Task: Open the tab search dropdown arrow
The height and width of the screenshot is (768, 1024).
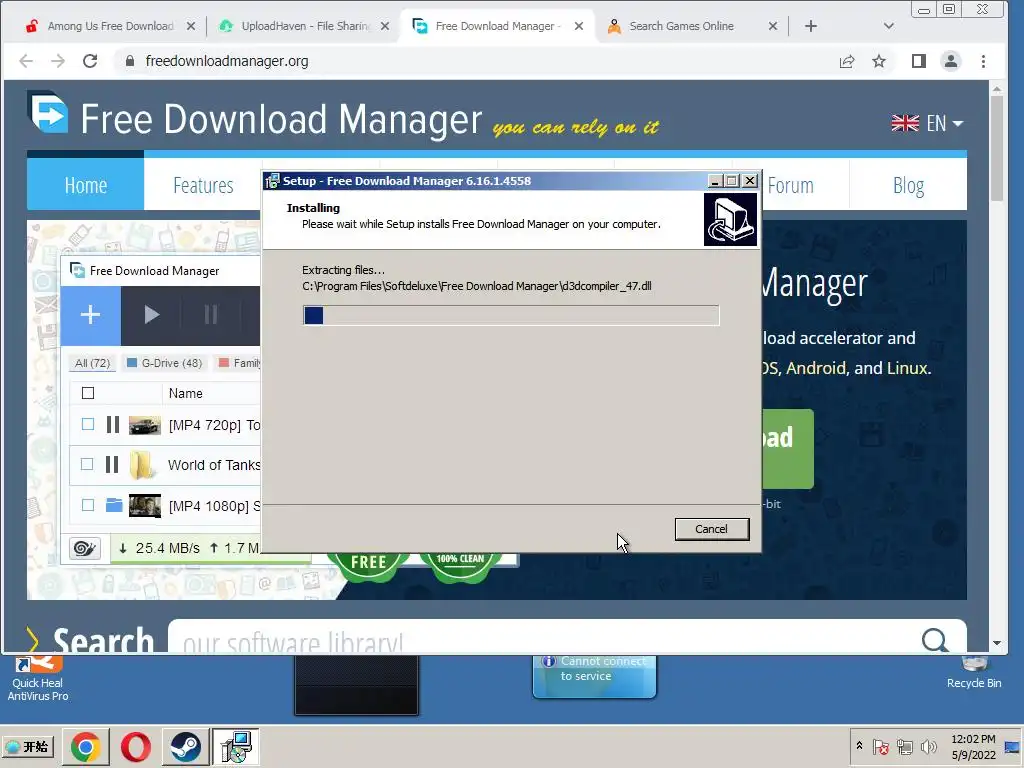Action: pyautogui.click(x=888, y=26)
